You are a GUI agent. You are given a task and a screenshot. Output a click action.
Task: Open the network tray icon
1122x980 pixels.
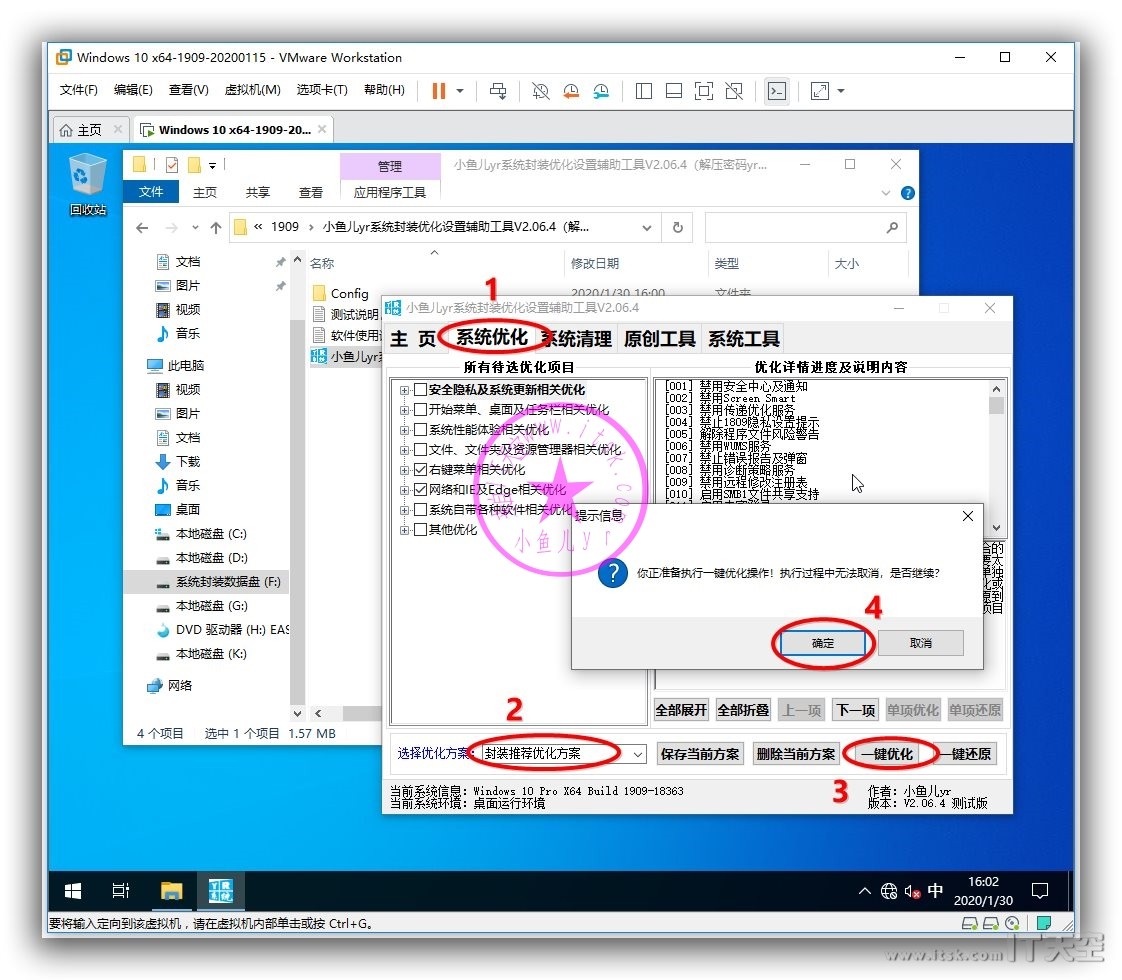tap(889, 891)
